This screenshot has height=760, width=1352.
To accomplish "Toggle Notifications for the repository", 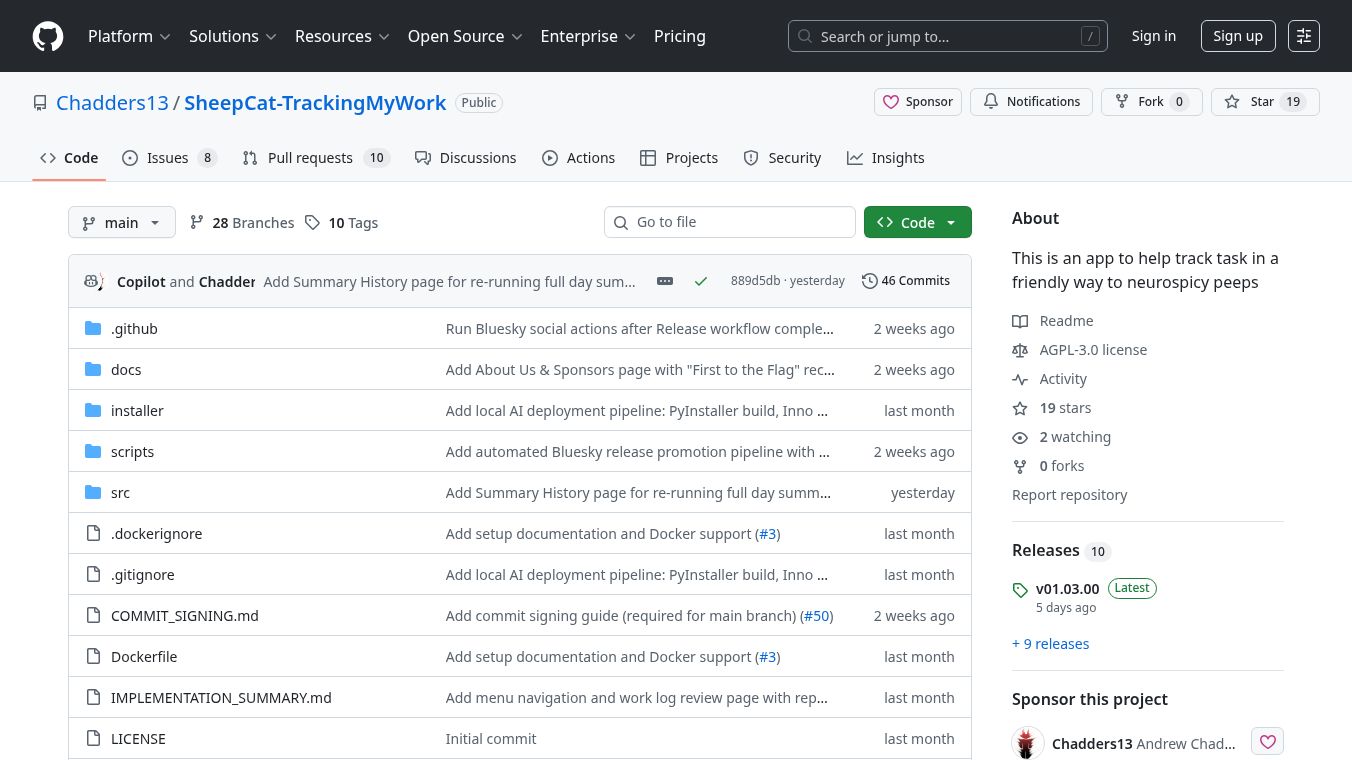I will click(1031, 102).
